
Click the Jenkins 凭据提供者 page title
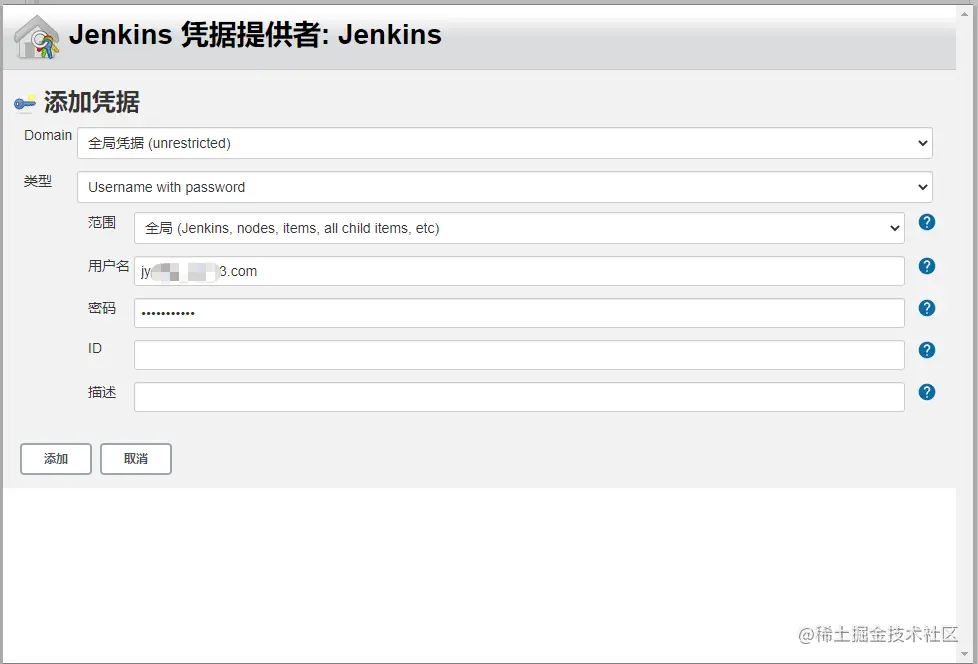point(255,34)
